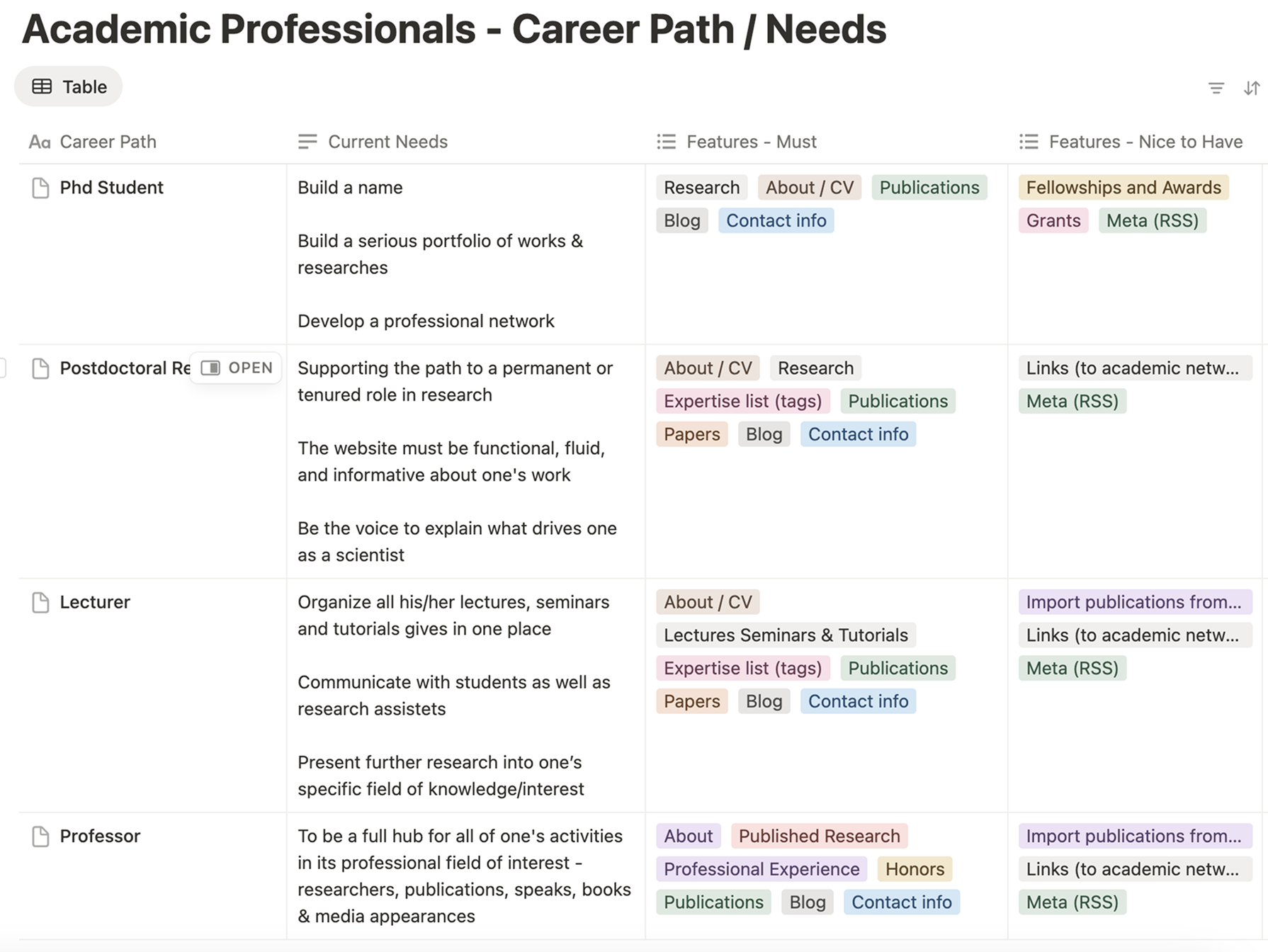Click the blue Contact info tag for Phd Student
The width and height of the screenshot is (1268, 952).
tap(776, 221)
